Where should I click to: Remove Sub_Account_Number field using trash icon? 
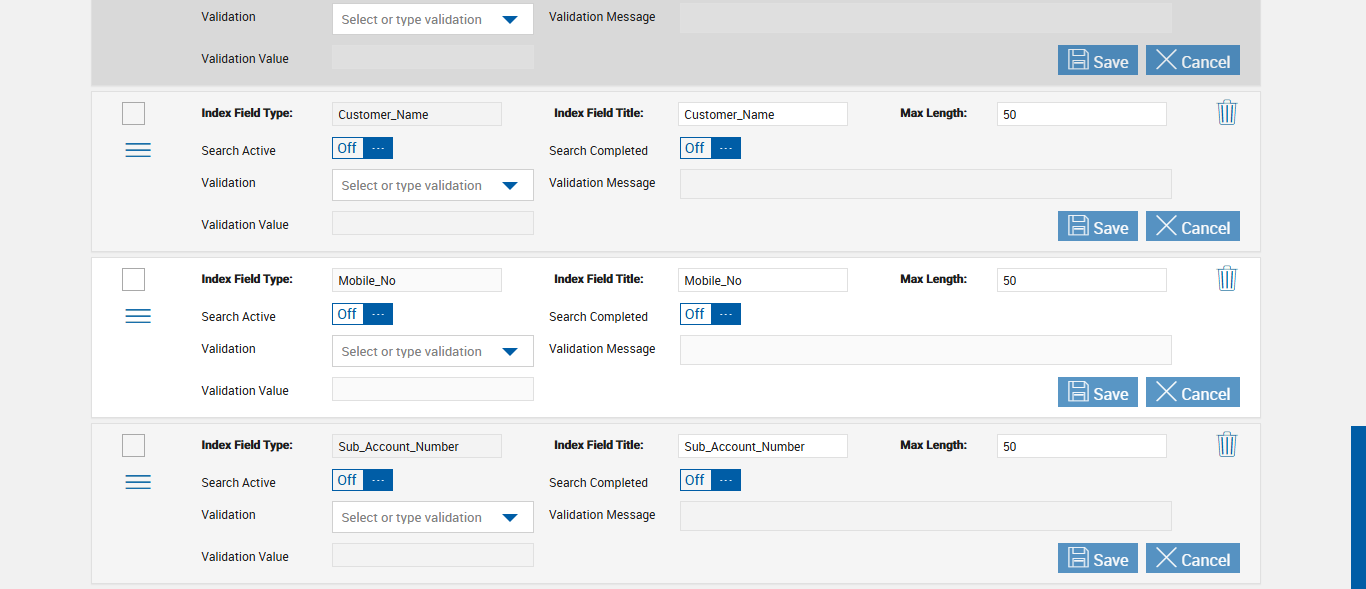coord(1227,445)
